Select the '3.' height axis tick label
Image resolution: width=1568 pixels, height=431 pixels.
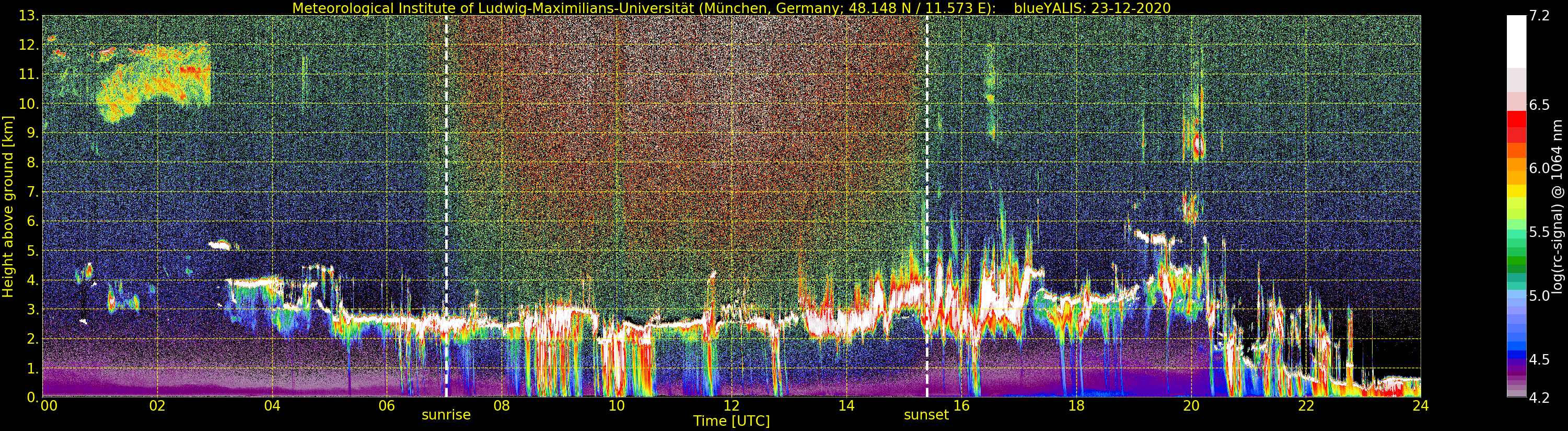(x=32, y=310)
